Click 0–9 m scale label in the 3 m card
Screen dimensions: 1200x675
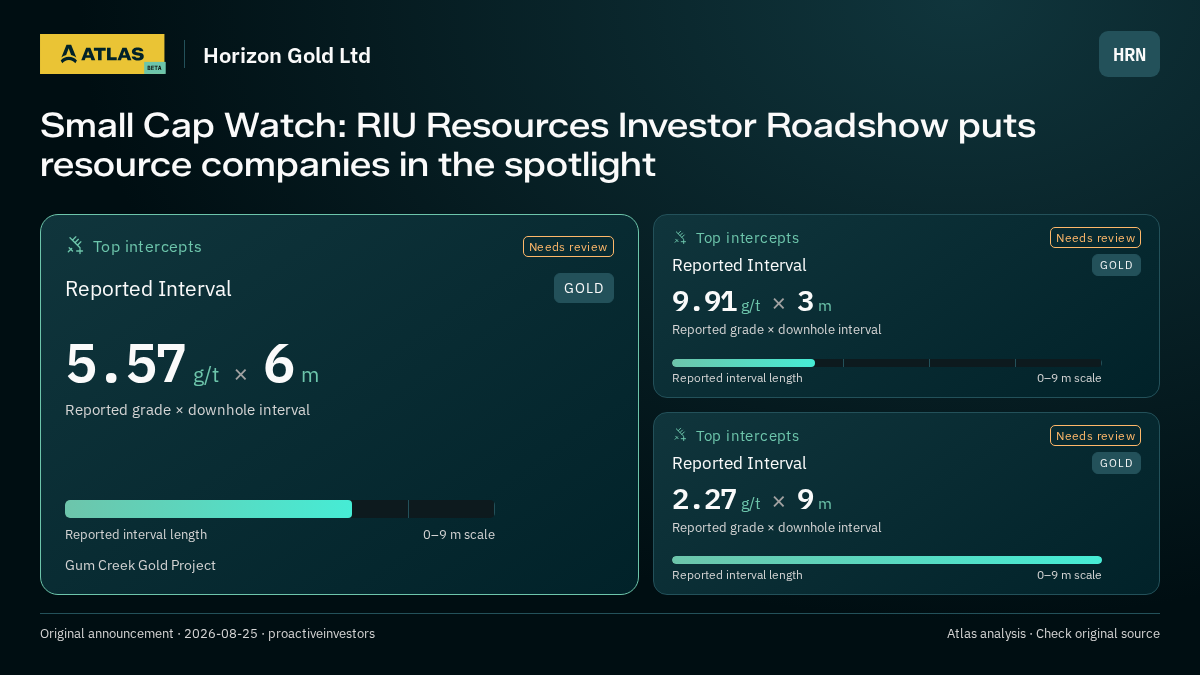click(x=1069, y=378)
